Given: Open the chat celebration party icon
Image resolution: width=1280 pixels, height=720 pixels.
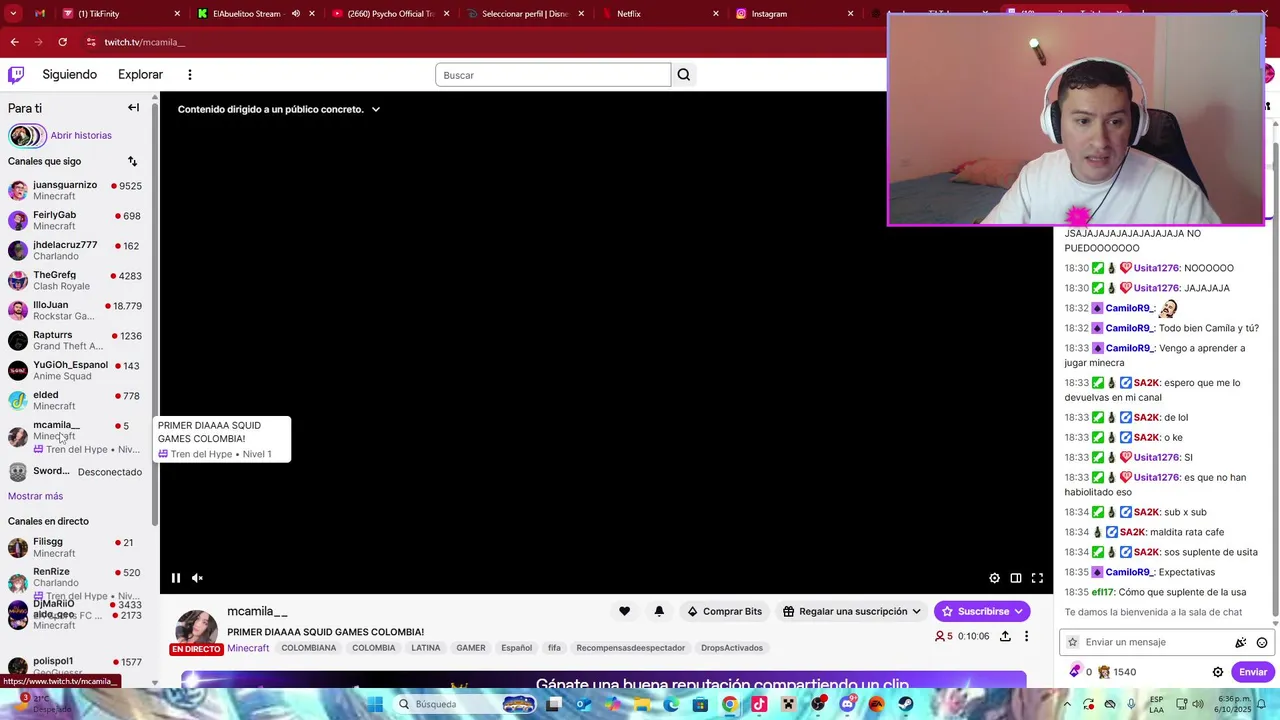Looking at the screenshot, I should point(1241,642).
